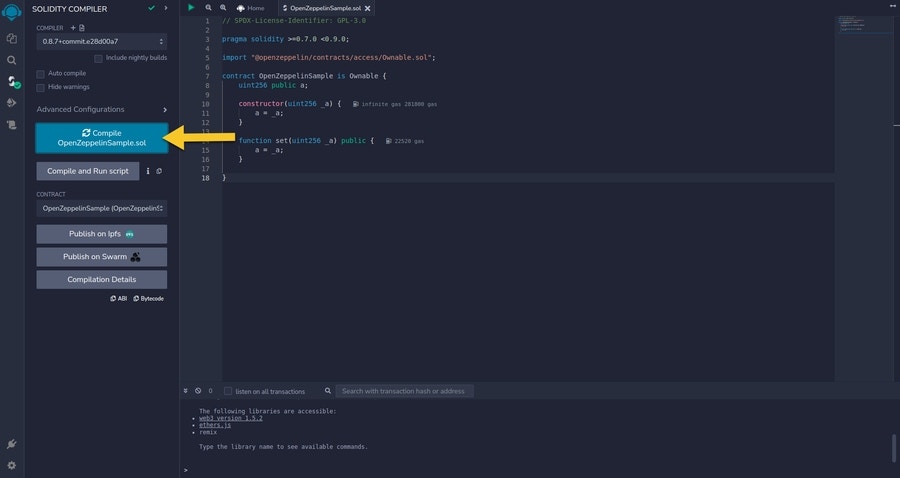
Task: Click the terminal search magnifier icon
Action: (x=328, y=391)
